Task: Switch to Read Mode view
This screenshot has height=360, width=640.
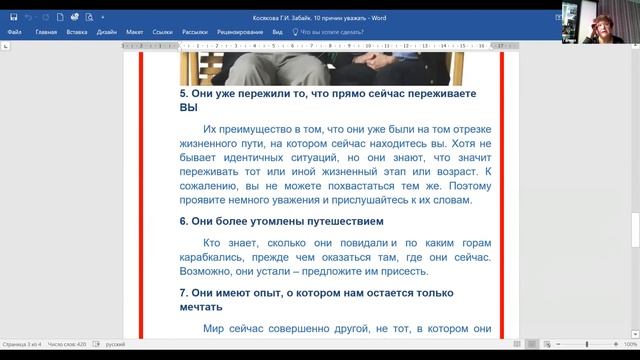Action: pyautogui.click(x=517, y=344)
